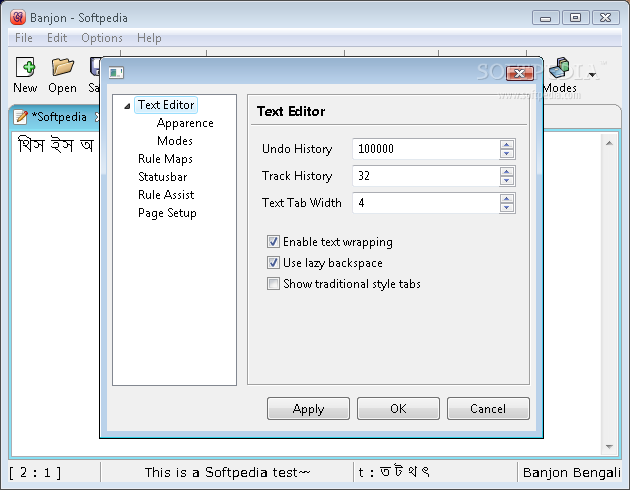Click the Track History value field
The image size is (630, 490).
click(x=425, y=176)
